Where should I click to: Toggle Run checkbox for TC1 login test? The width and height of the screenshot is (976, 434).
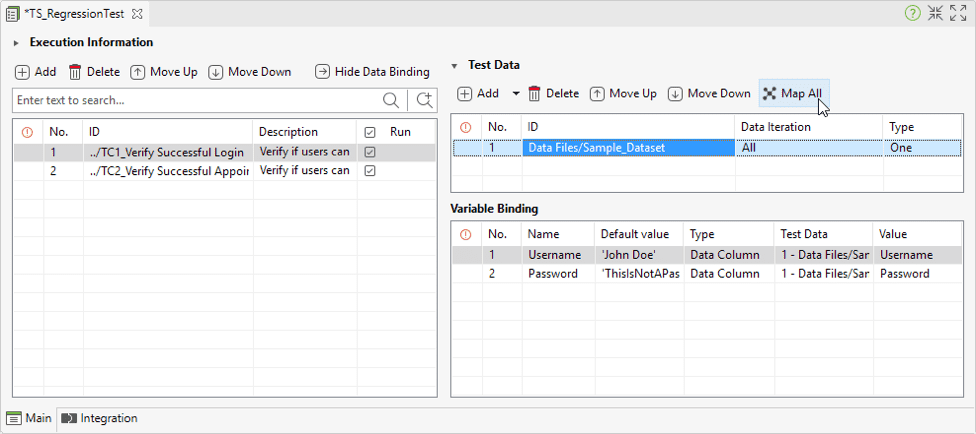(x=370, y=151)
